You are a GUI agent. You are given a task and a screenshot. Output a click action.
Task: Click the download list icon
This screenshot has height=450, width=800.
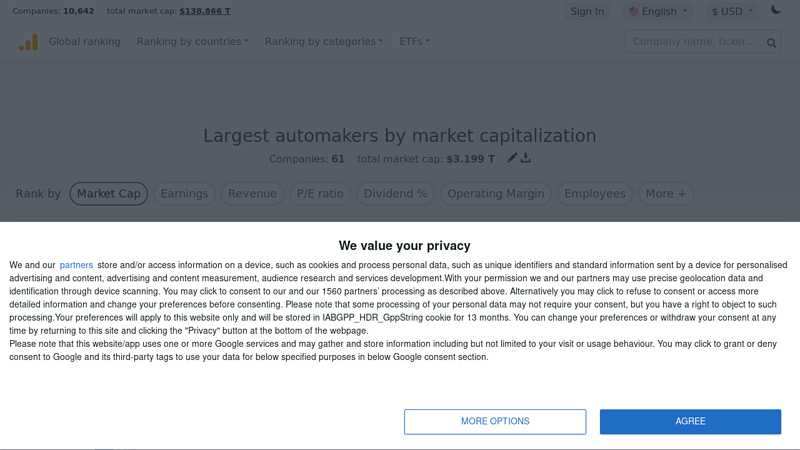[526, 158]
